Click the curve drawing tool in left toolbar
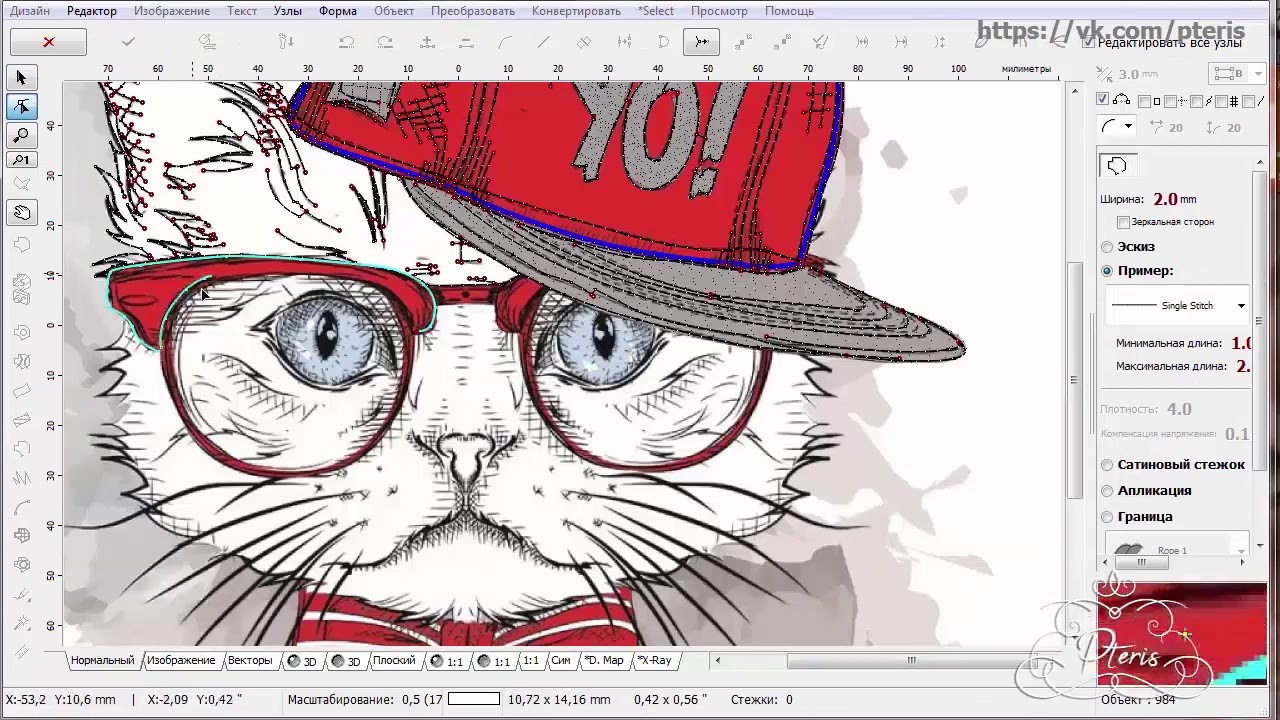Image resolution: width=1280 pixels, height=720 pixels. [x=21, y=508]
